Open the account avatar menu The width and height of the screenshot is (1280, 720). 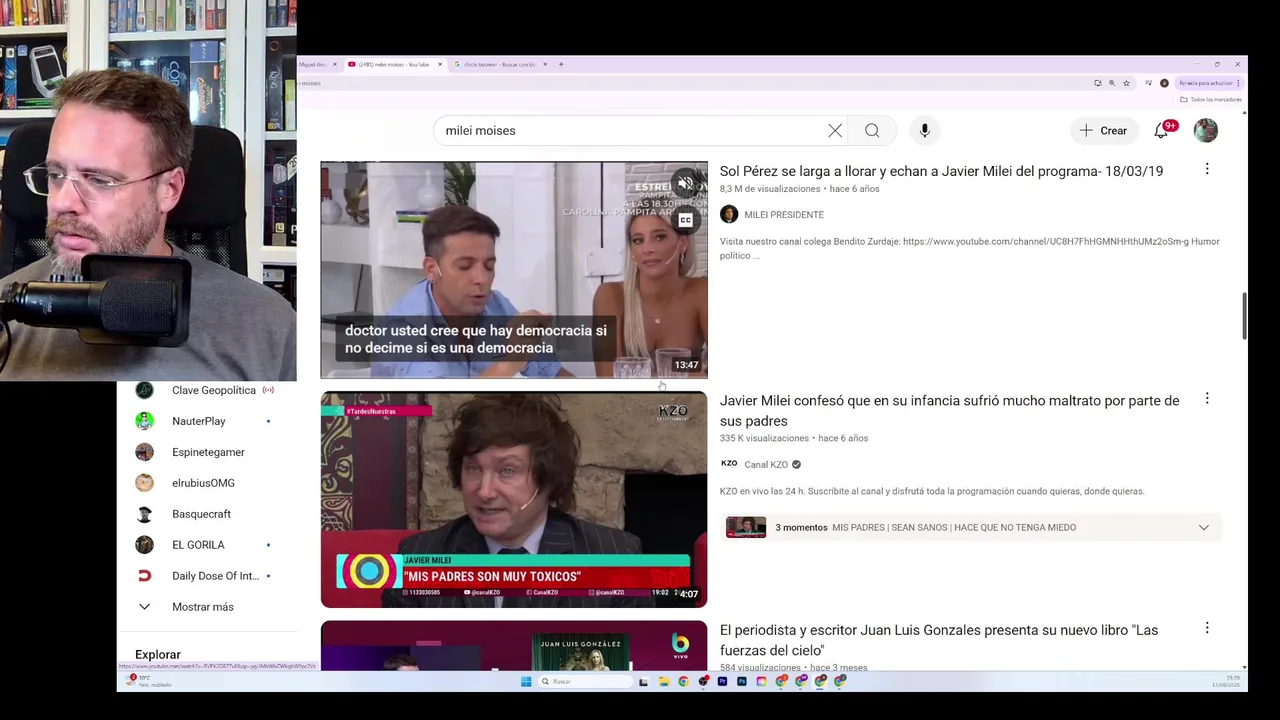click(x=1206, y=131)
